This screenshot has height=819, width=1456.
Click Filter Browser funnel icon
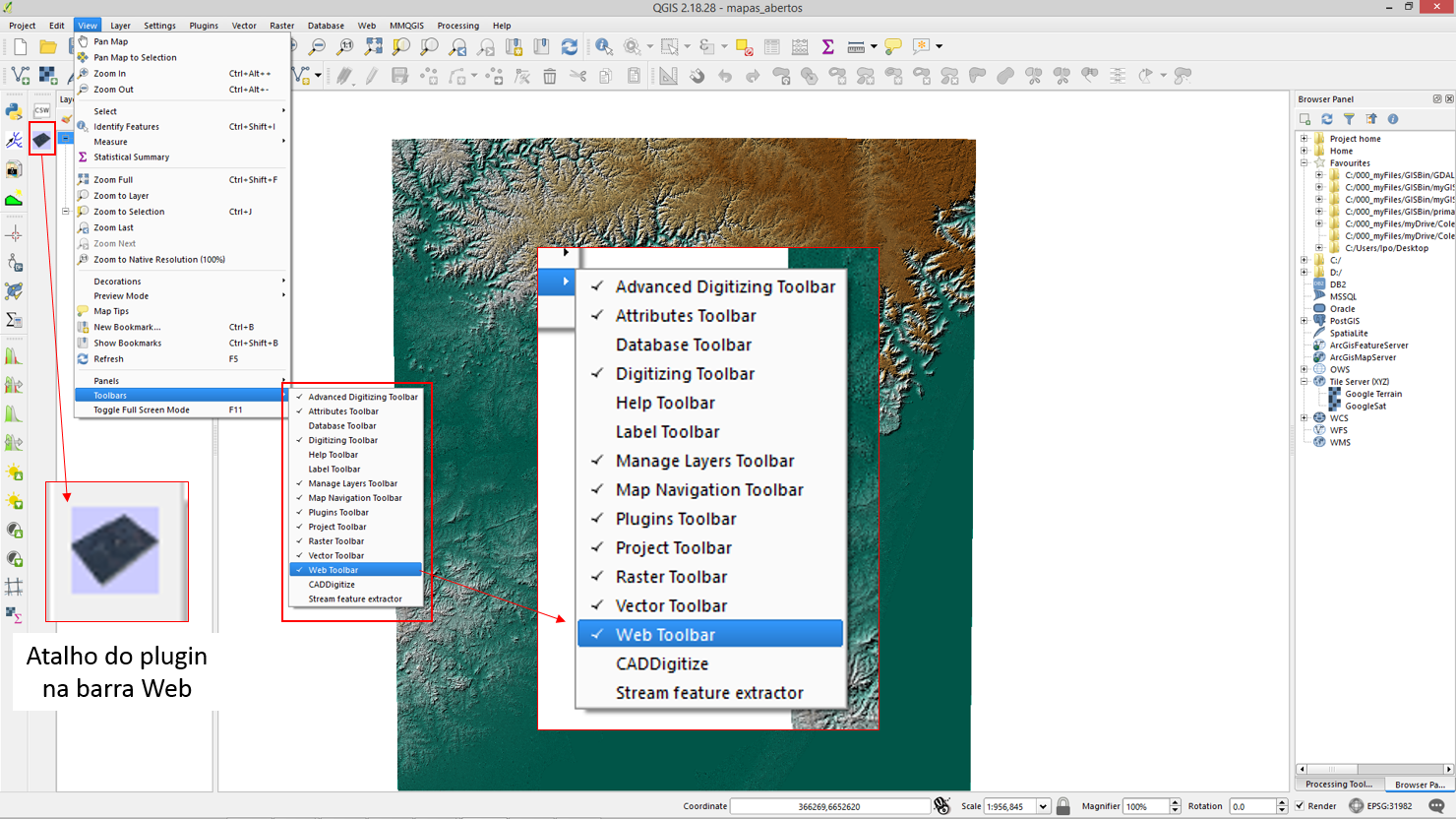[x=1349, y=119]
